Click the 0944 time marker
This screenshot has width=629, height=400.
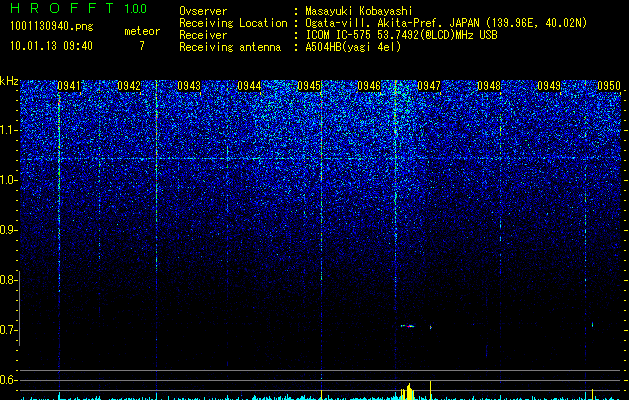(249, 86)
